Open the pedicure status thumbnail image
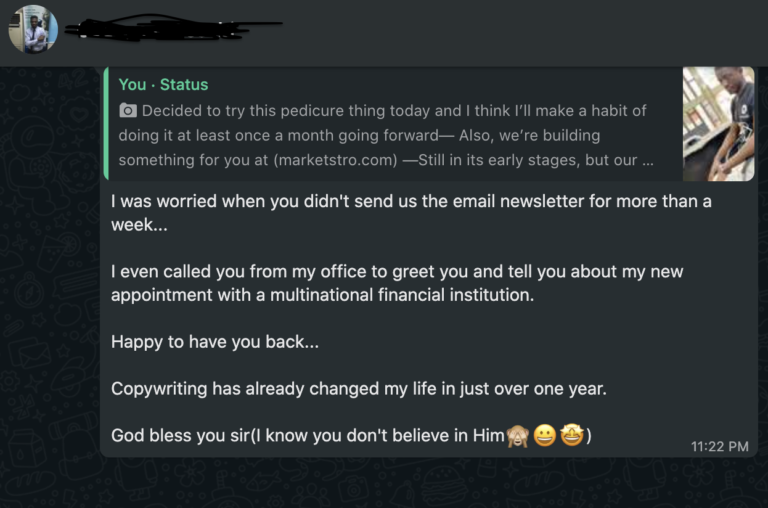 point(719,124)
